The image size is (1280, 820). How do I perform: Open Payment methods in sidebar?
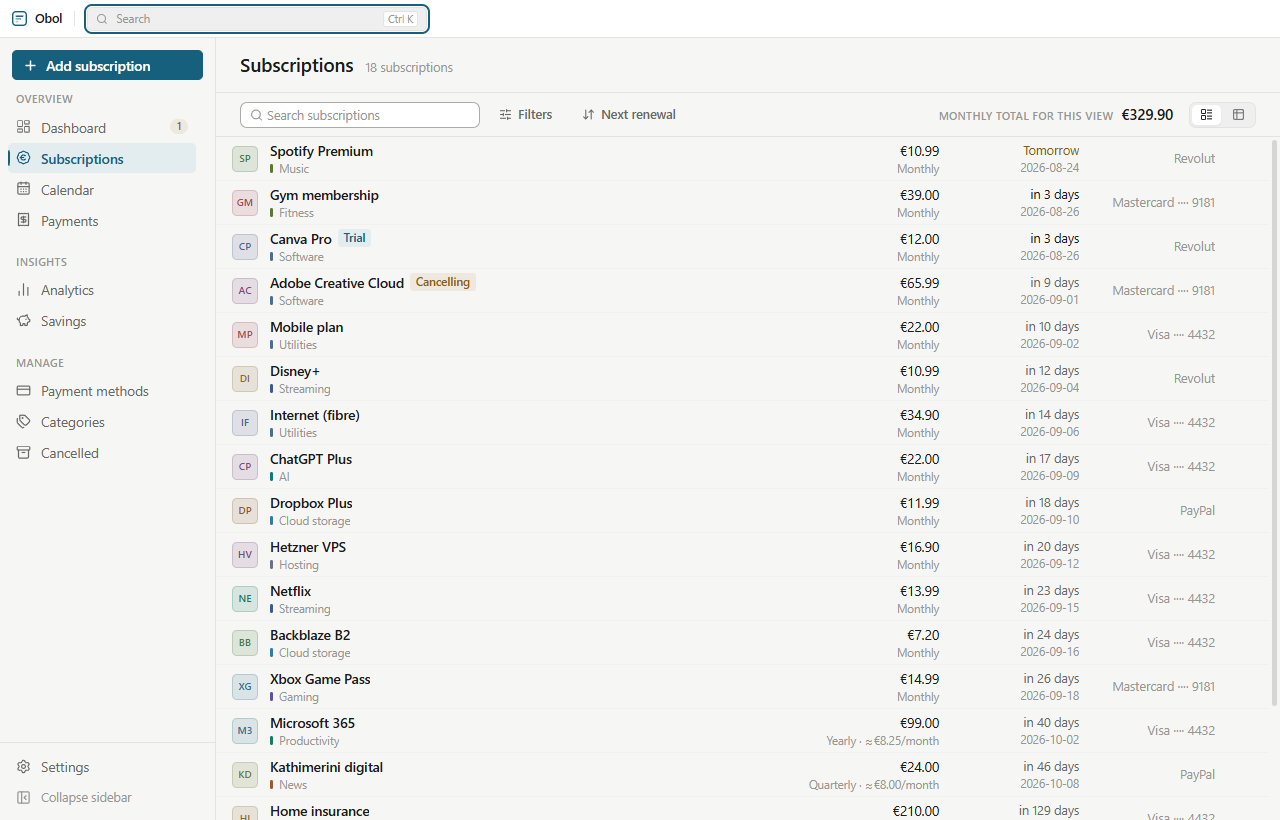click(102, 390)
